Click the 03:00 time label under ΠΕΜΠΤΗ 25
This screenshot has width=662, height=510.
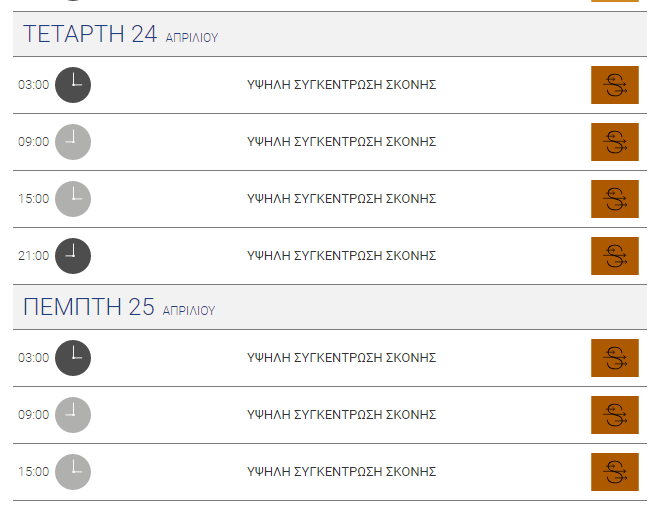(x=33, y=358)
